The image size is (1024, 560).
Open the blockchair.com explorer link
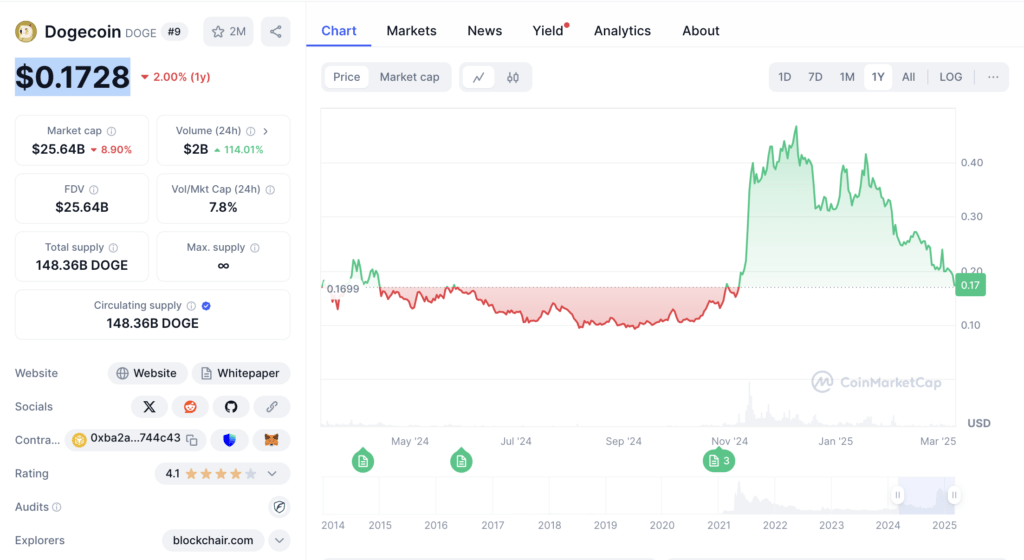(x=213, y=540)
